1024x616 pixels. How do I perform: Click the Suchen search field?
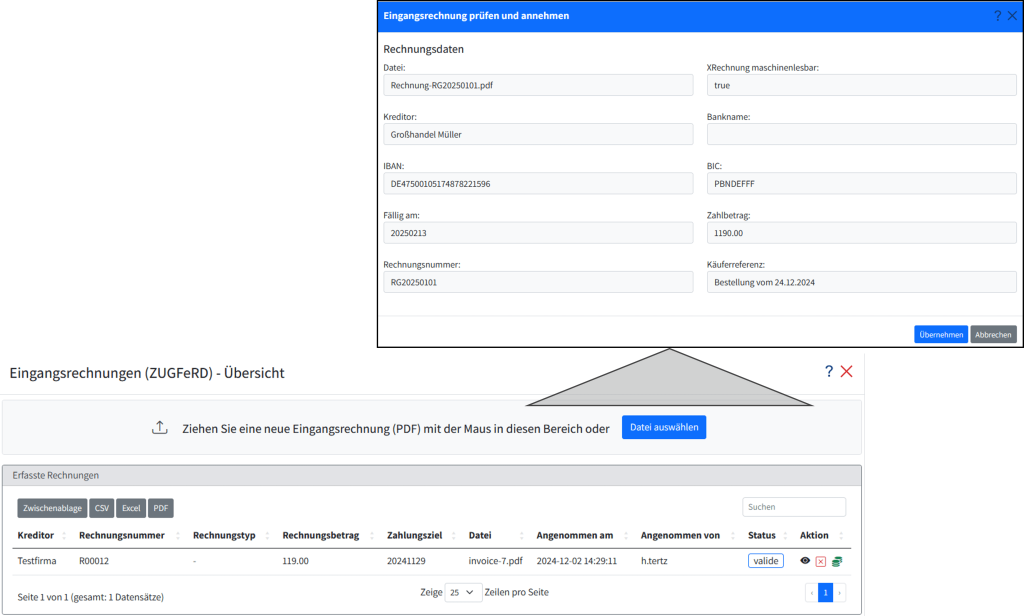pos(793,506)
